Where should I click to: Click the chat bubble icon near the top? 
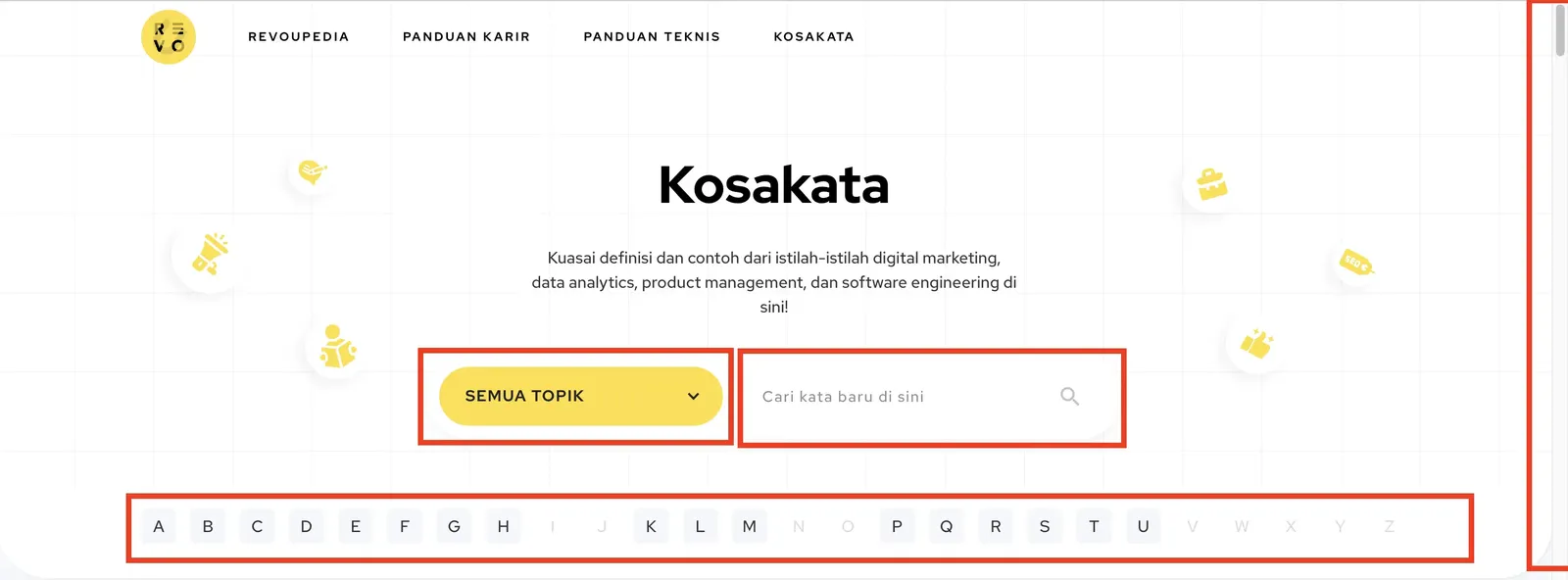(x=310, y=171)
